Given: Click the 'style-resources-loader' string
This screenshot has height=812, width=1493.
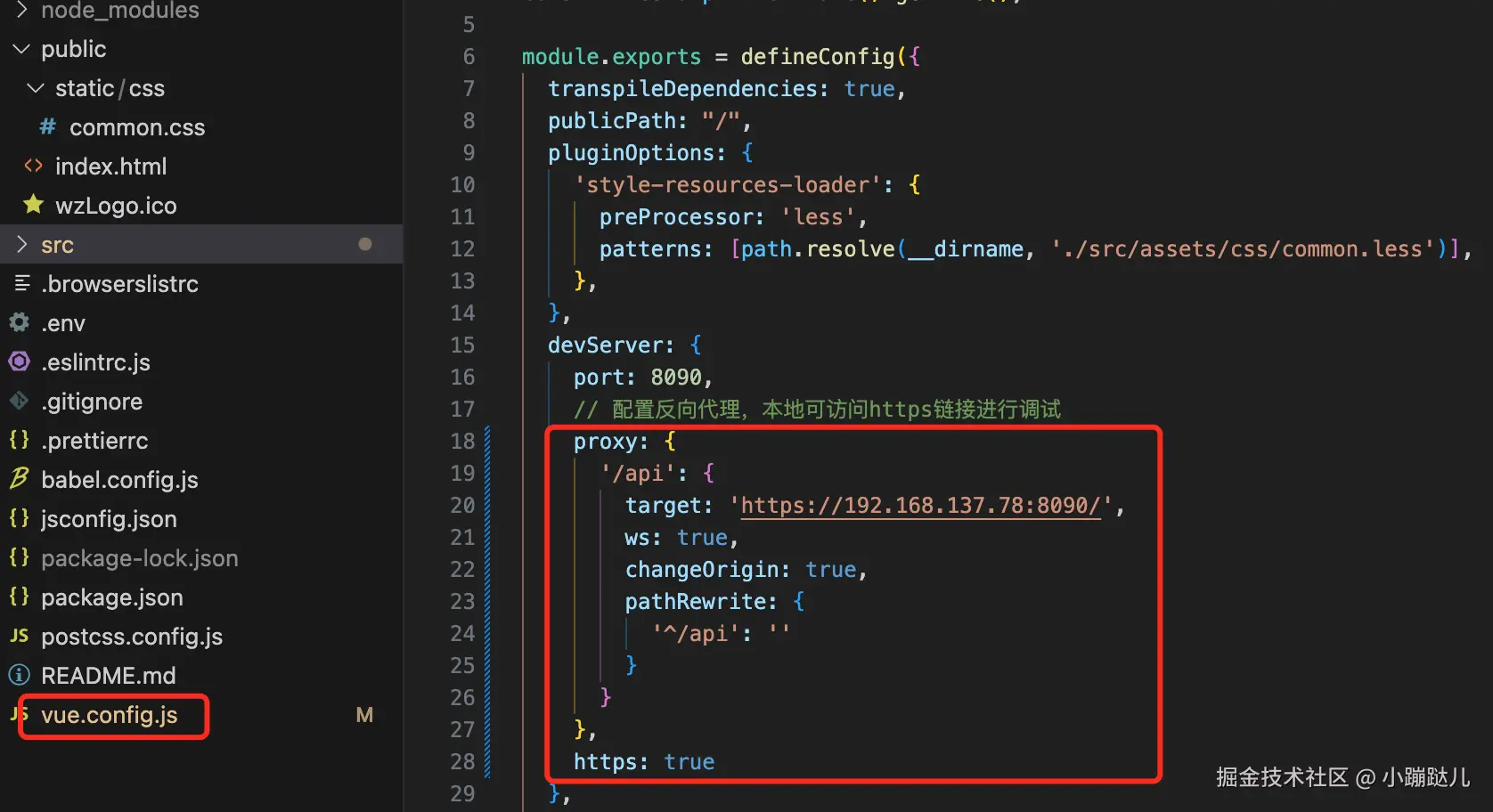Looking at the screenshot, I should pos(728,185).
